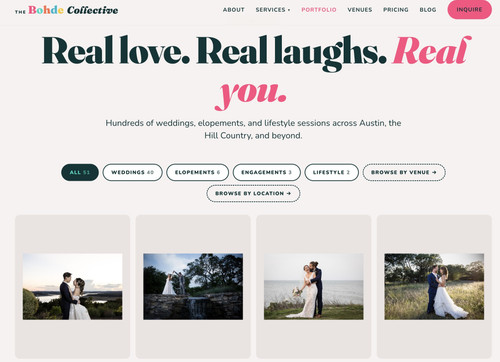This screenshot has width=500, height=362.
Task: Filter portfolio by Engagements 3
Action: click(266, 172)
